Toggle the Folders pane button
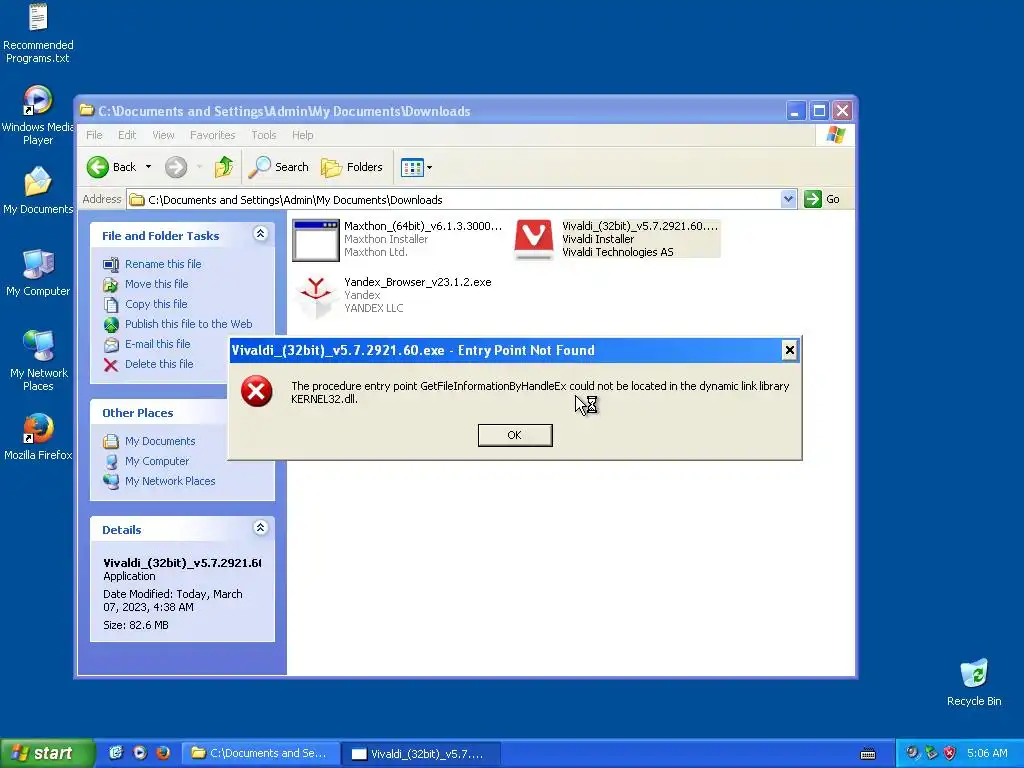 point(351,167)
